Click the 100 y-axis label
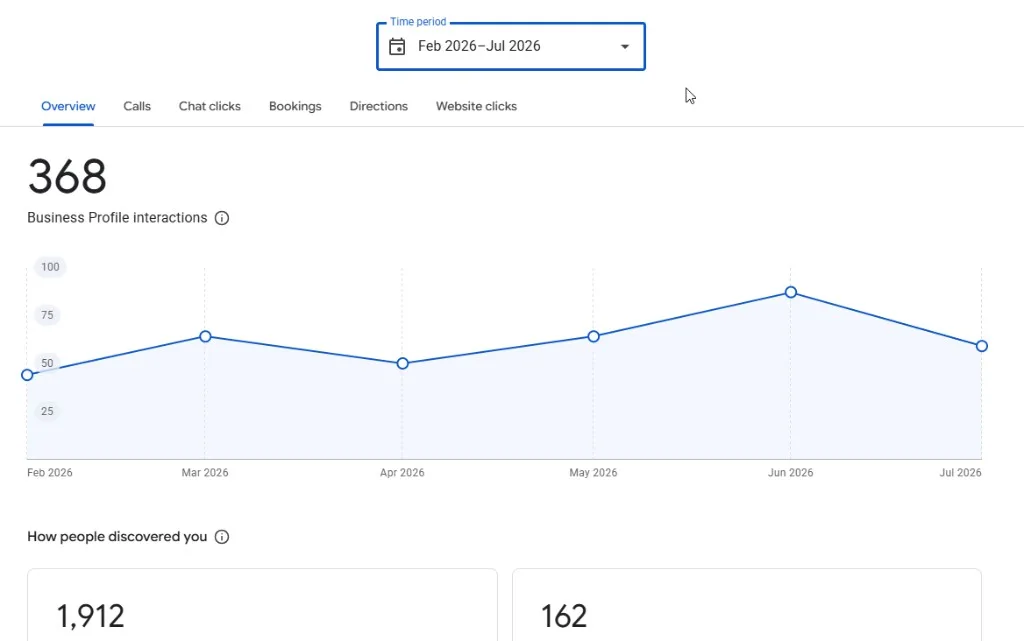The image size is (1024, 641). point(50,267)
